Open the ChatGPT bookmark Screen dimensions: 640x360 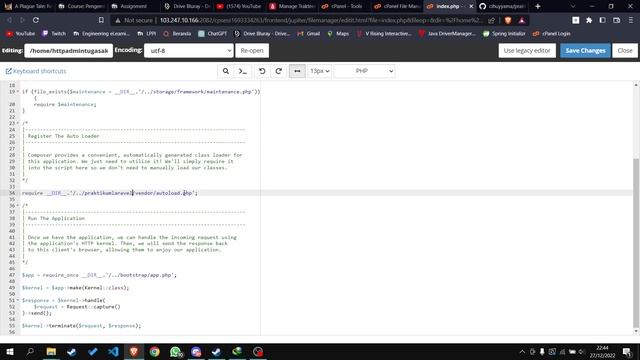coord(212,33)
